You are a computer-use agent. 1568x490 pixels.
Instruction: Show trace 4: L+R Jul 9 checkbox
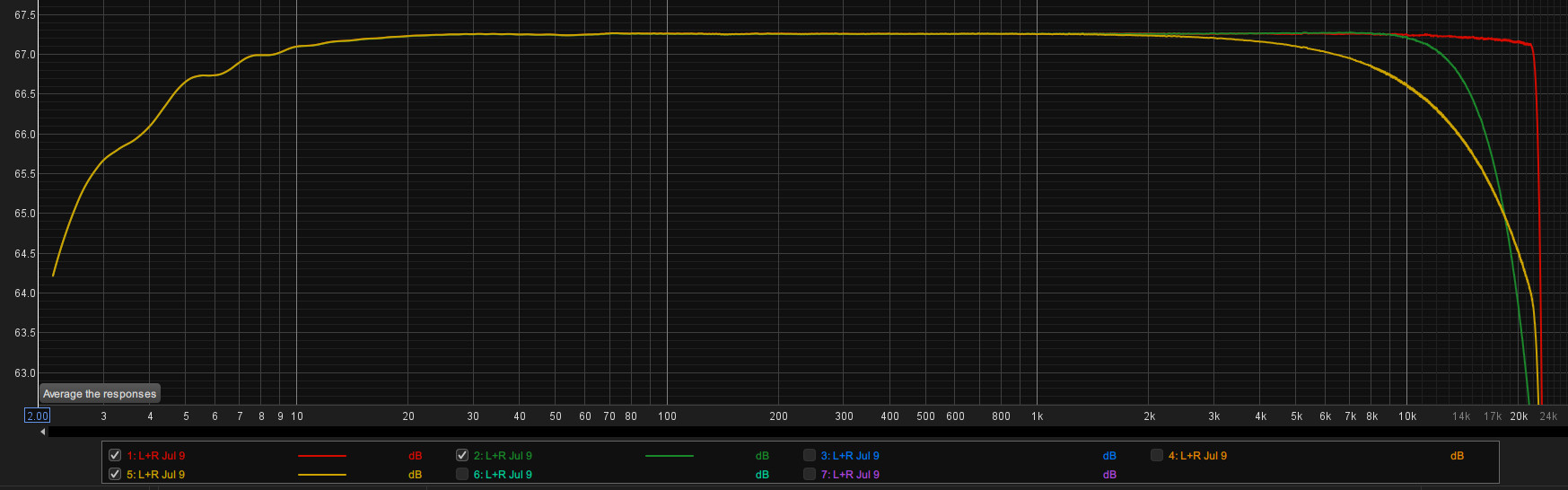(x=1157, y=455)
